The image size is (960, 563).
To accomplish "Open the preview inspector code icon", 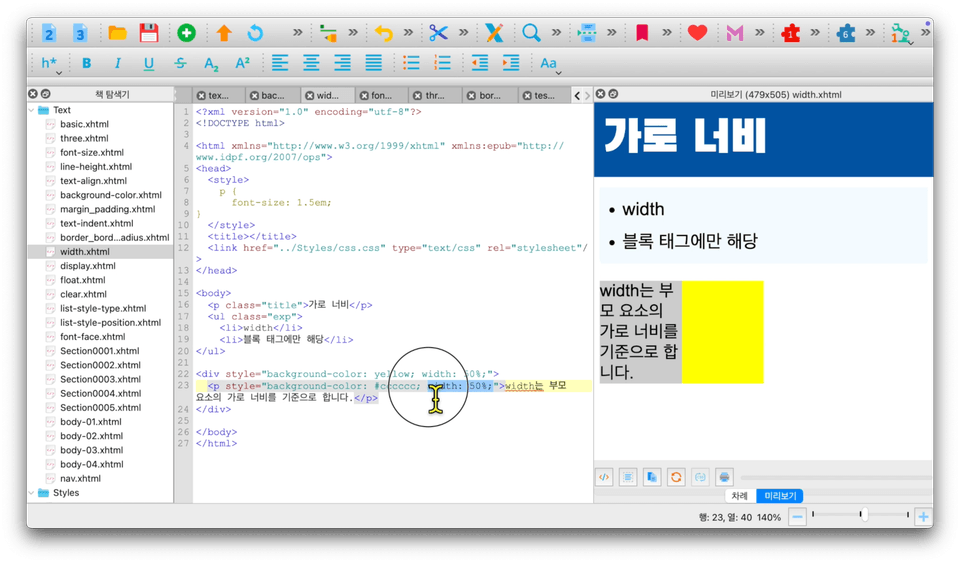I will point(604,477).
